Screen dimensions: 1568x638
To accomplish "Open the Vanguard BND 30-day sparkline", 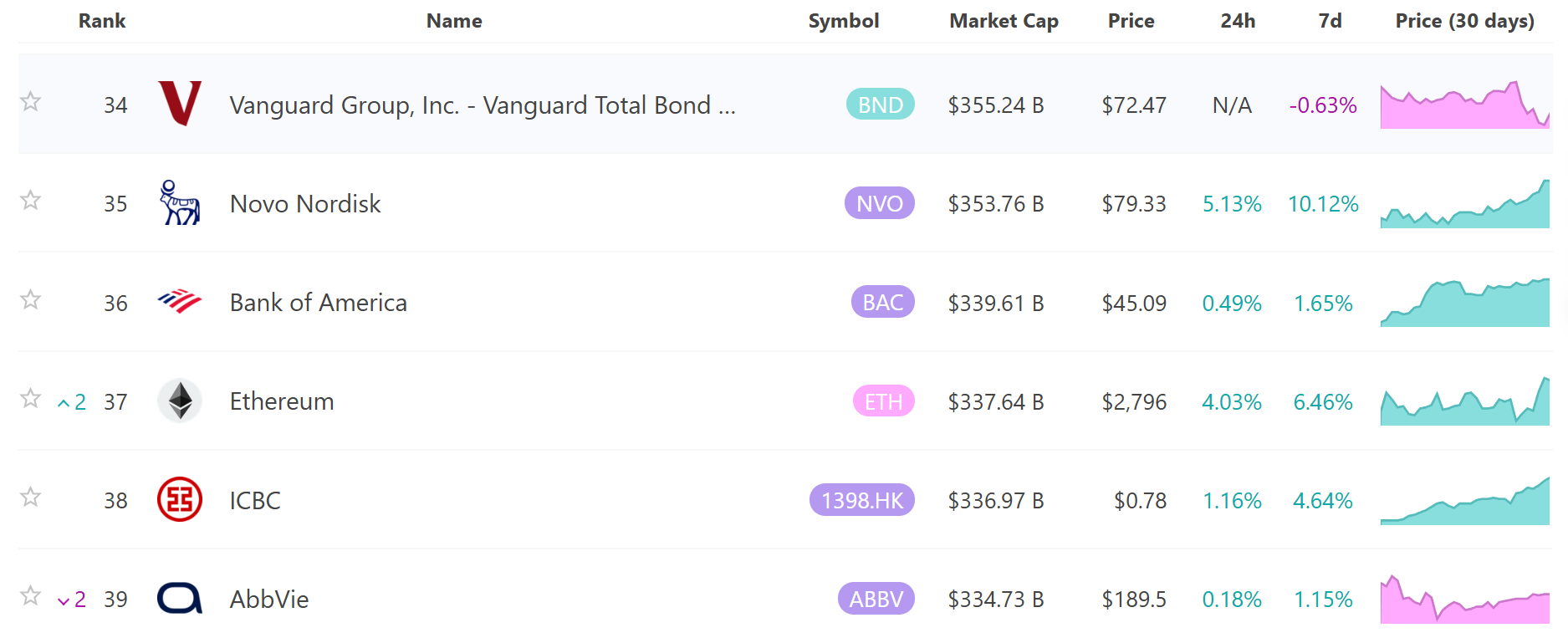I will coord(1464,105).
